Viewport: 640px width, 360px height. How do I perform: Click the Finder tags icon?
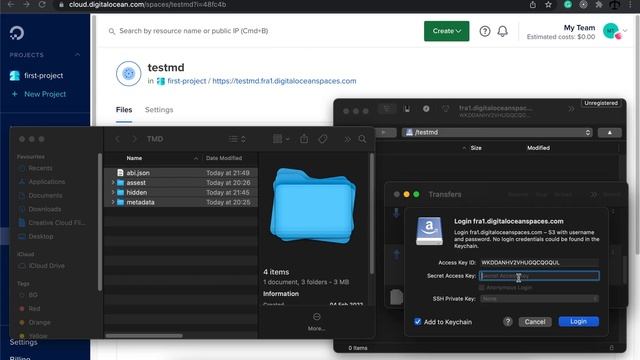click(323, 139)
